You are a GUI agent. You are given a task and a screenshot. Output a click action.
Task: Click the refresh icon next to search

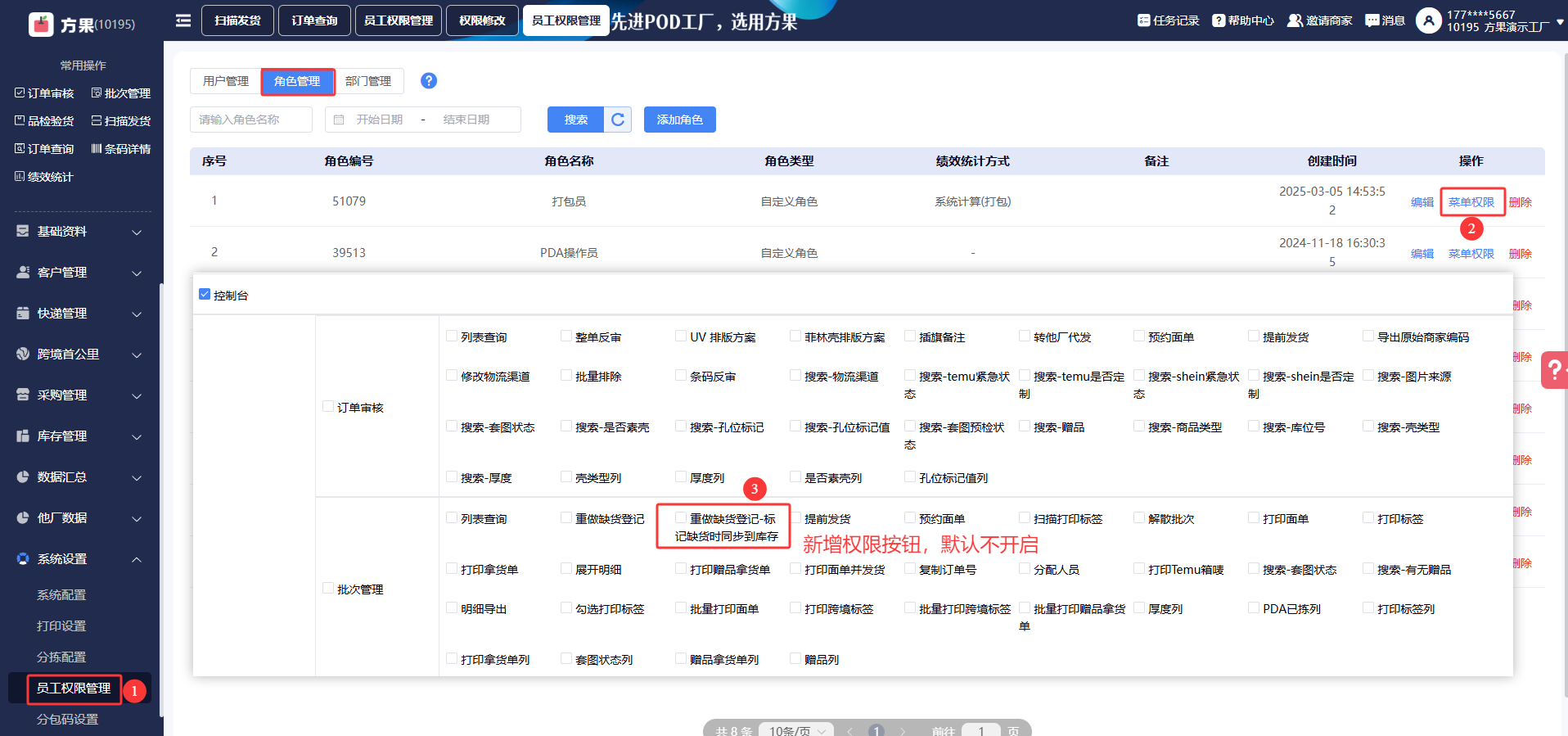tap(618, 120)
